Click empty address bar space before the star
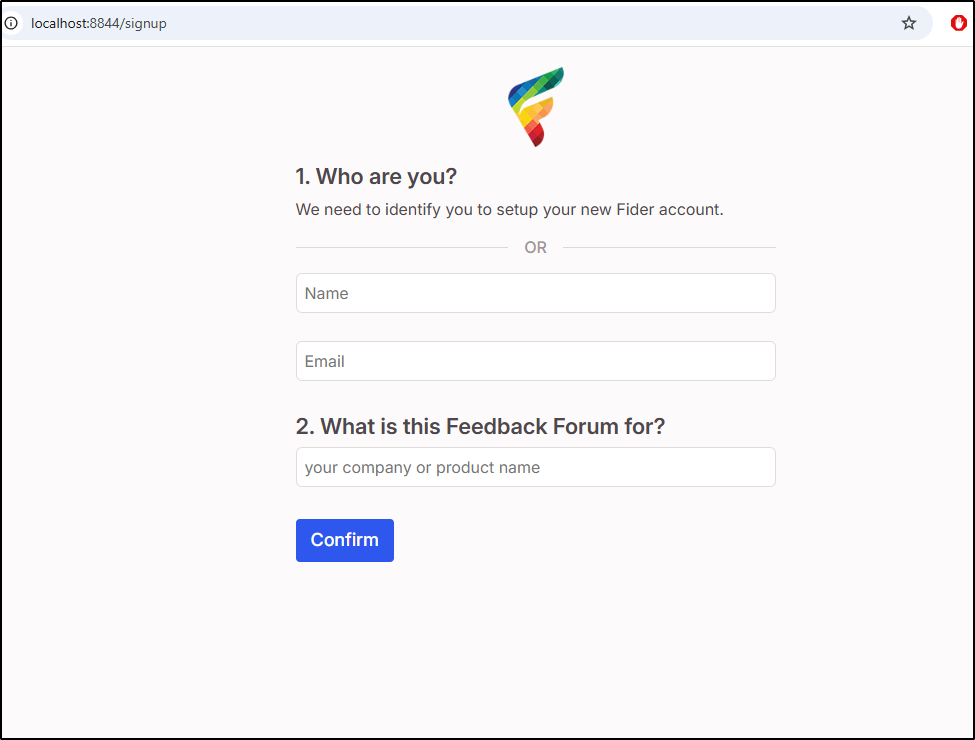Viewport: 975px width, 740px height. pyautogui.click(x=529, y=24)
